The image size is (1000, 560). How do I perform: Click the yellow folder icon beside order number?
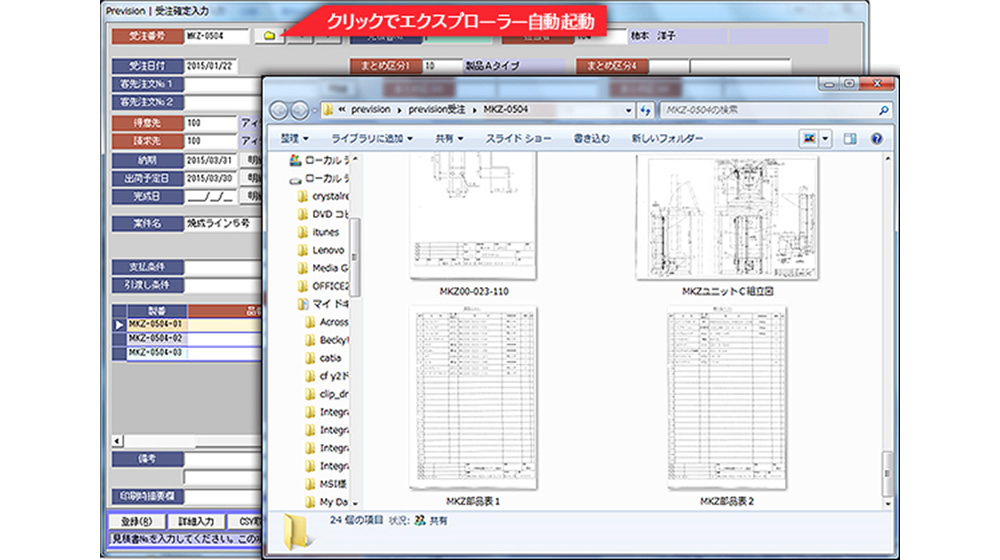pos(269,36)
